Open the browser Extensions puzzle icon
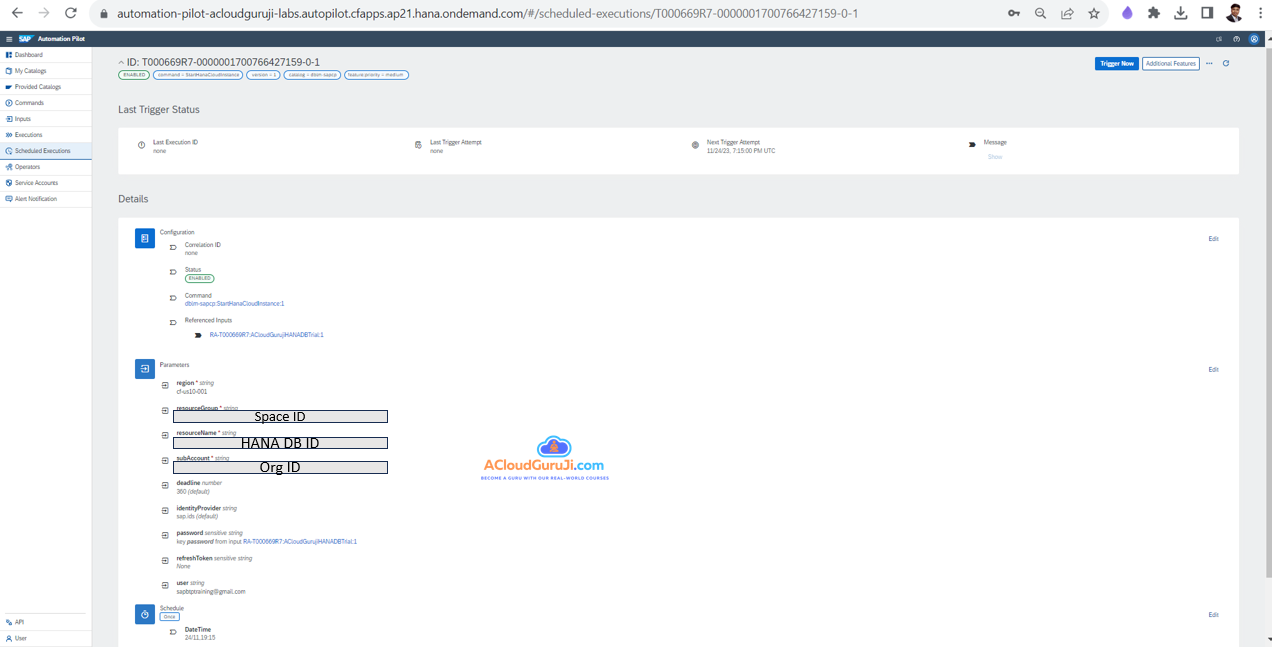This screenshot has width=1272, height=657. tap(1154, 14)
